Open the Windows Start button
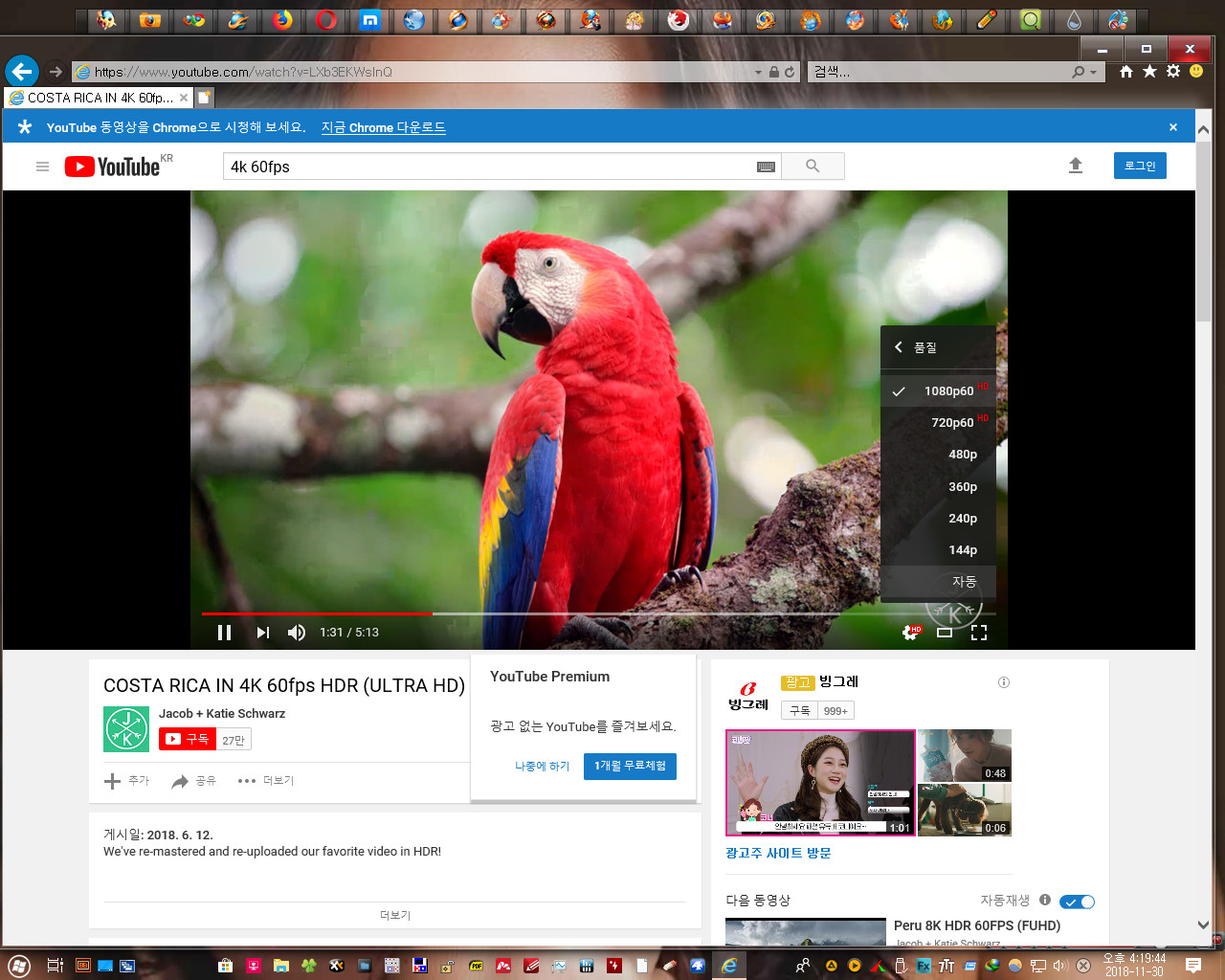This screenshot has height=980, width=1225. click(x=18, y=966)
